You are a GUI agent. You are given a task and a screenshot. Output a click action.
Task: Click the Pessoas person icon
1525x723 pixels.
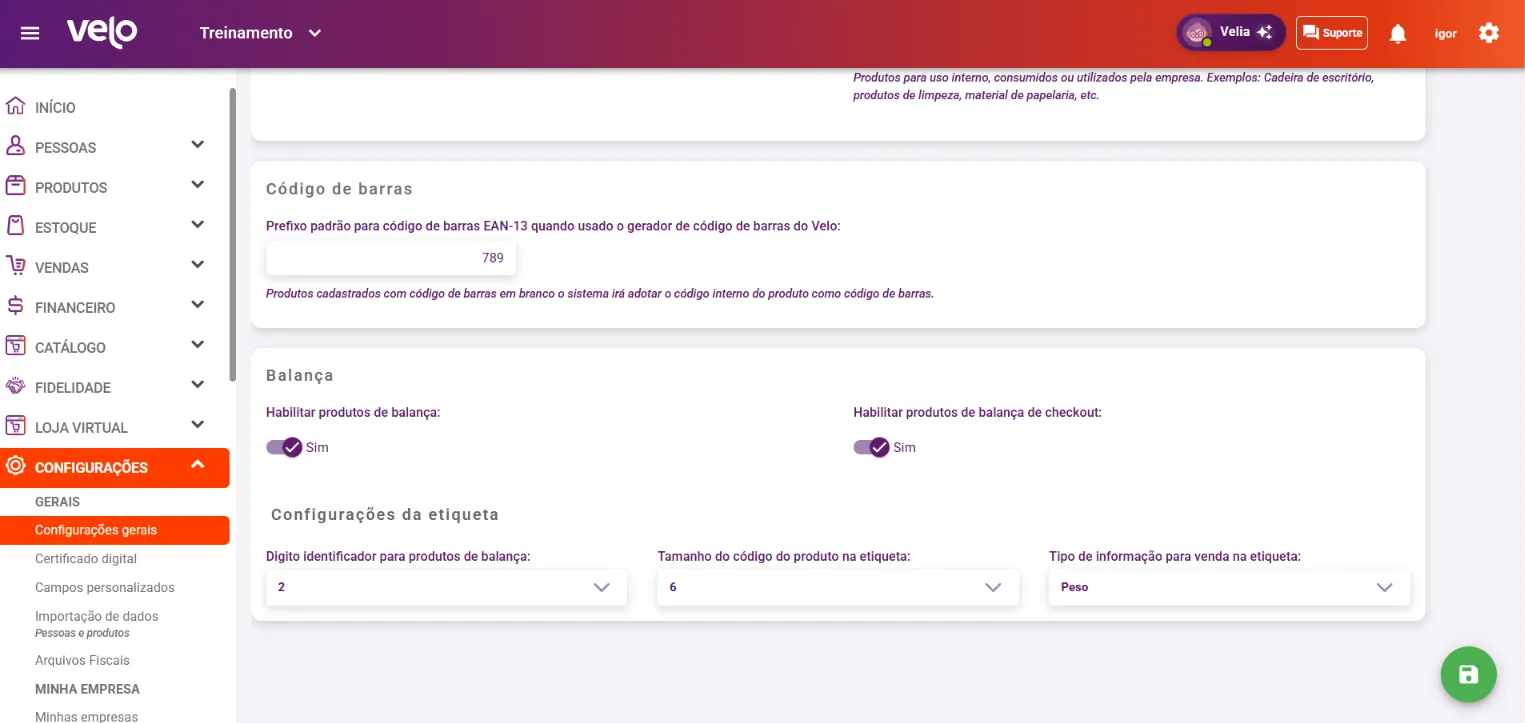(15, 146)
